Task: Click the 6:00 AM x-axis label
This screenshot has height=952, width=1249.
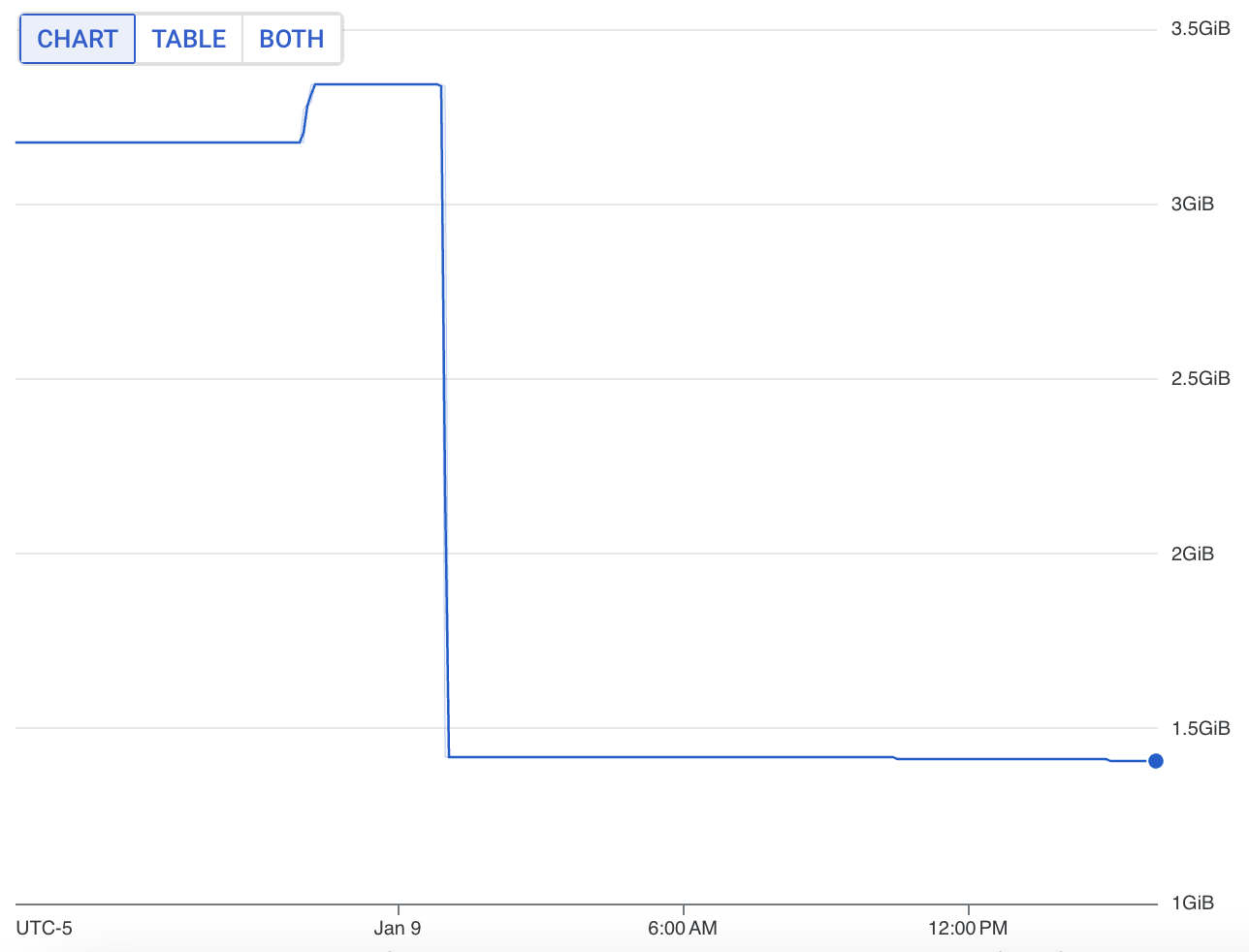Action: pyautogui.click(x=683, y=928)
